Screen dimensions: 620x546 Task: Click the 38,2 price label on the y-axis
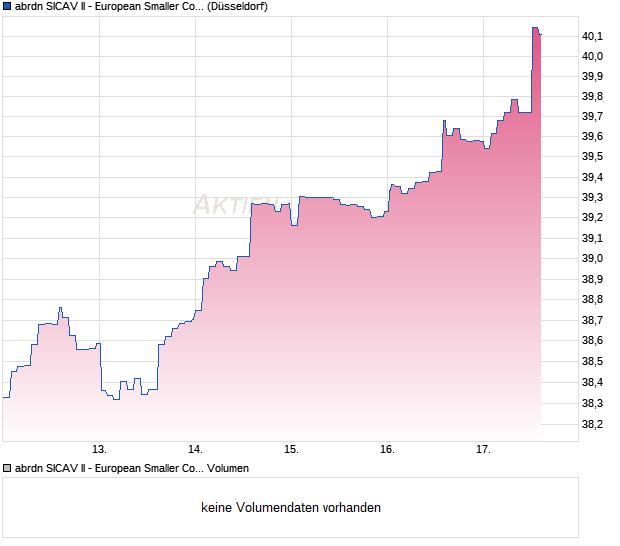tap(592, 424)
